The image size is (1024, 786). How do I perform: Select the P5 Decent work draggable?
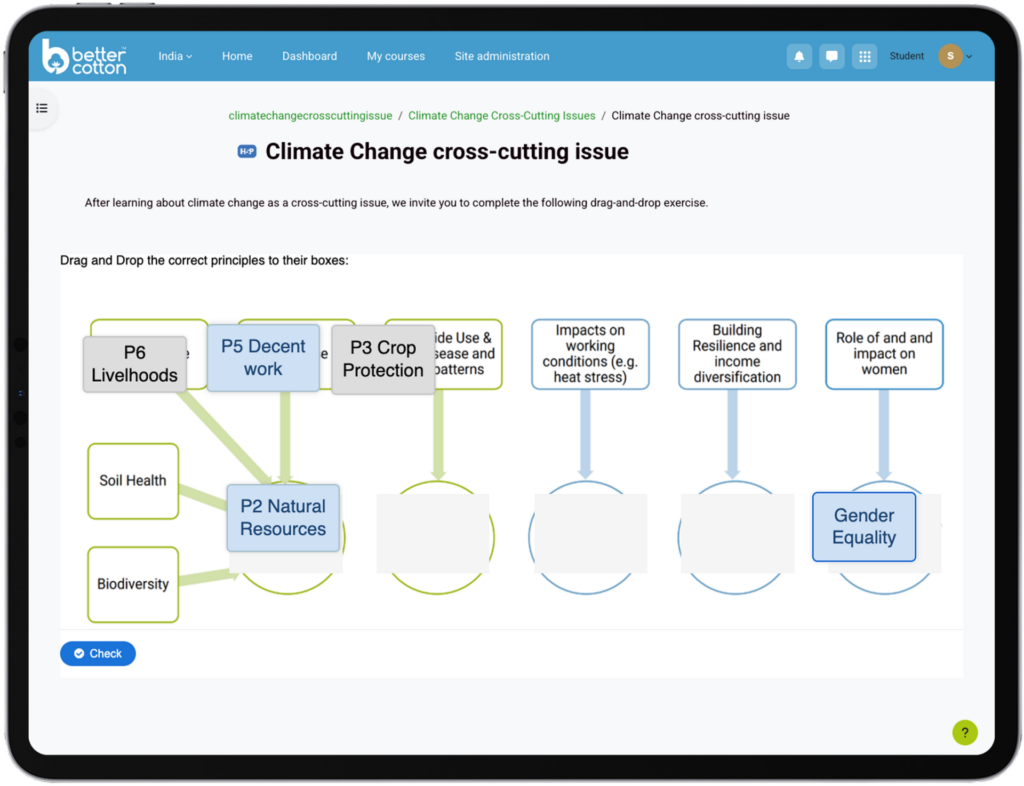pos(263,358)
